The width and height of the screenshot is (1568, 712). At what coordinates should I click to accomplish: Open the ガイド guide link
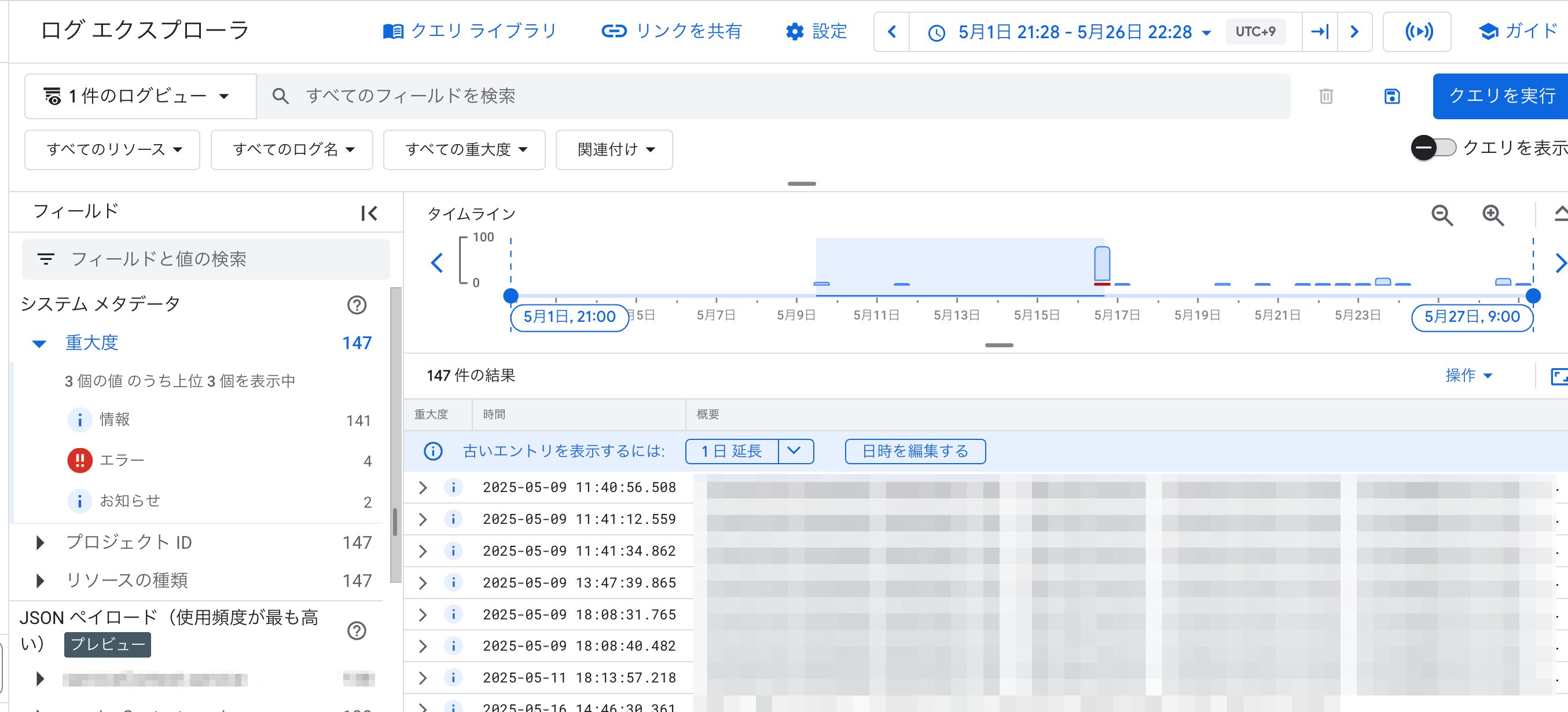pyautogui.click(x=1518, y=31)
